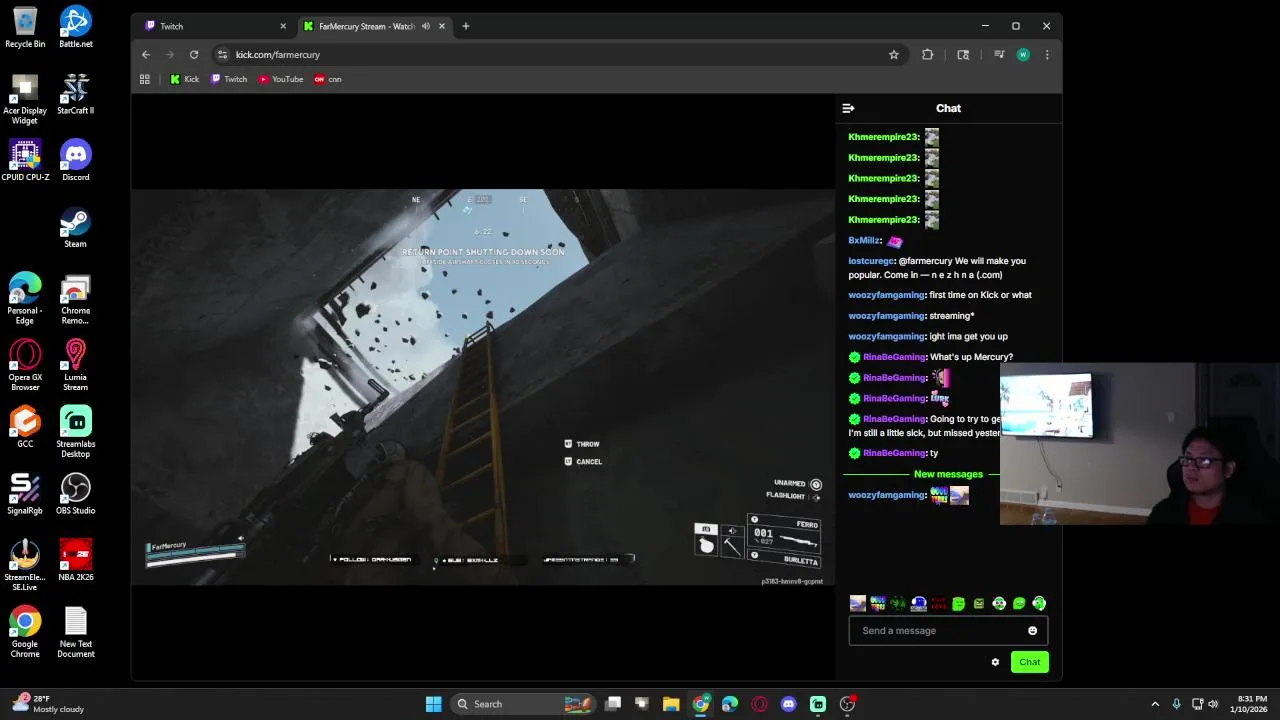Switch to the Twitch tab

213,26
